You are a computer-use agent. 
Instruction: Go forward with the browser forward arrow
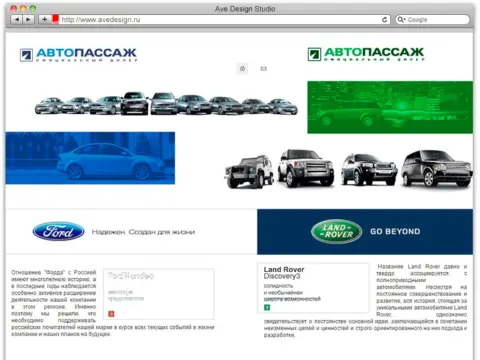coord(28,20)
